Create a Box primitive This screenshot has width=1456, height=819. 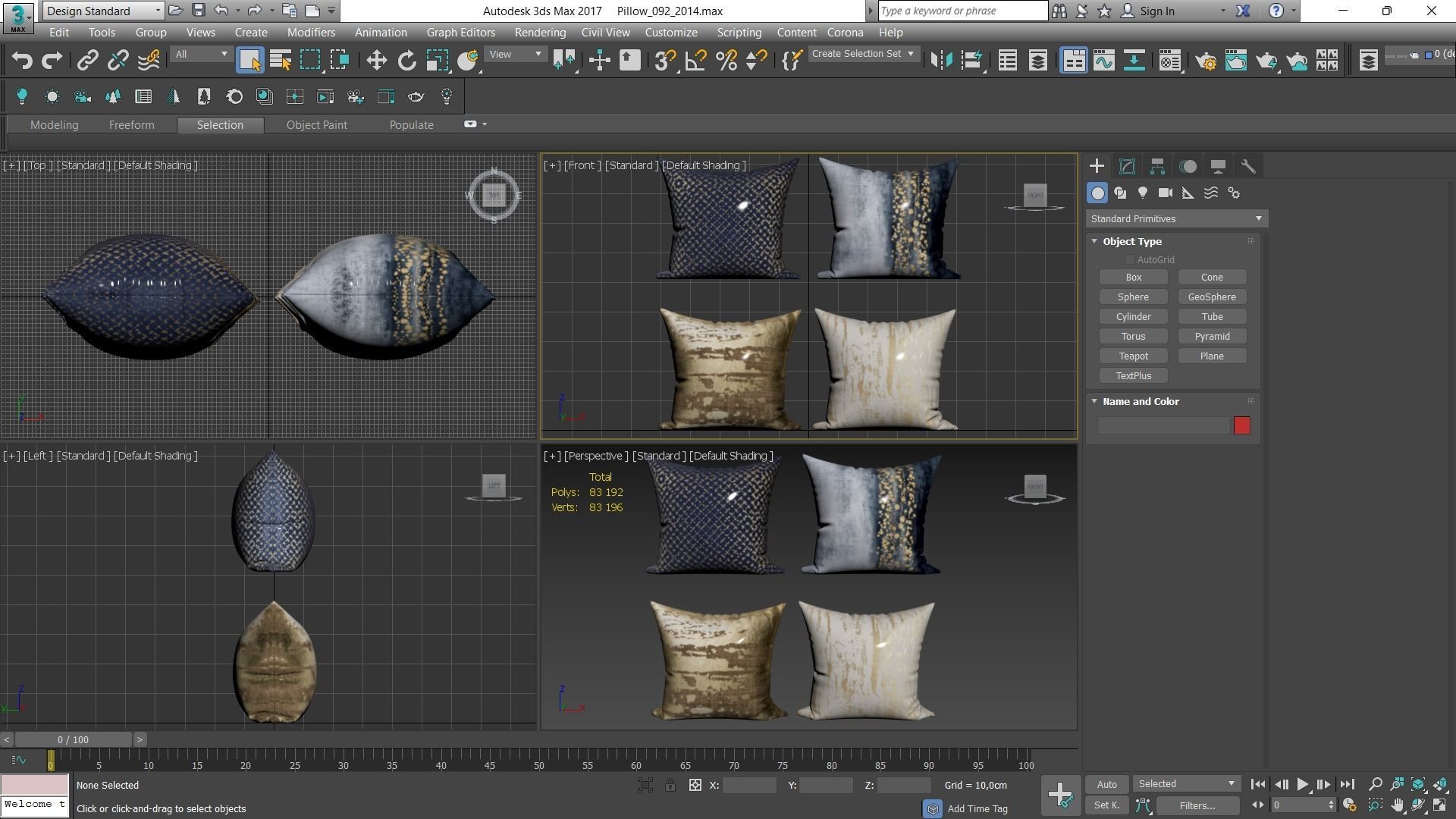[x=1133, y=278]
